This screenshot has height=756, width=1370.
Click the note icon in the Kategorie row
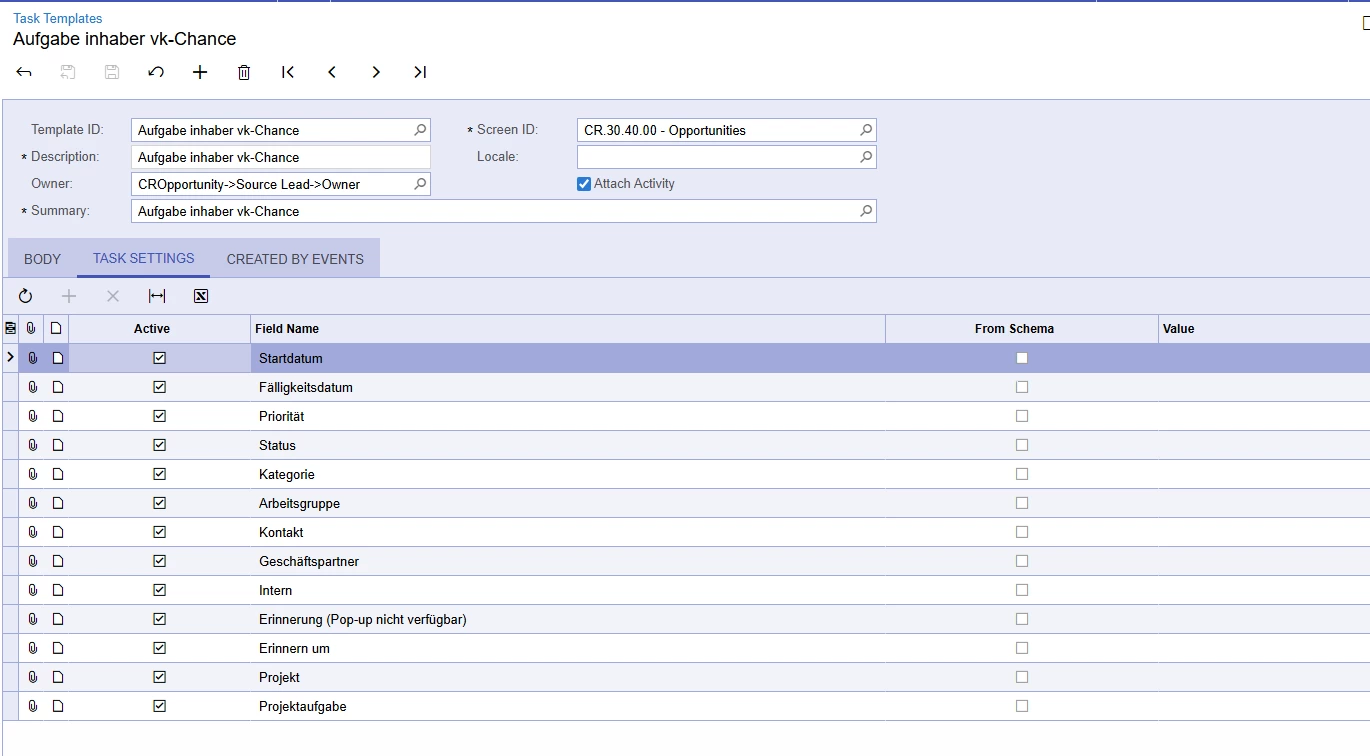tap(57, 474)
